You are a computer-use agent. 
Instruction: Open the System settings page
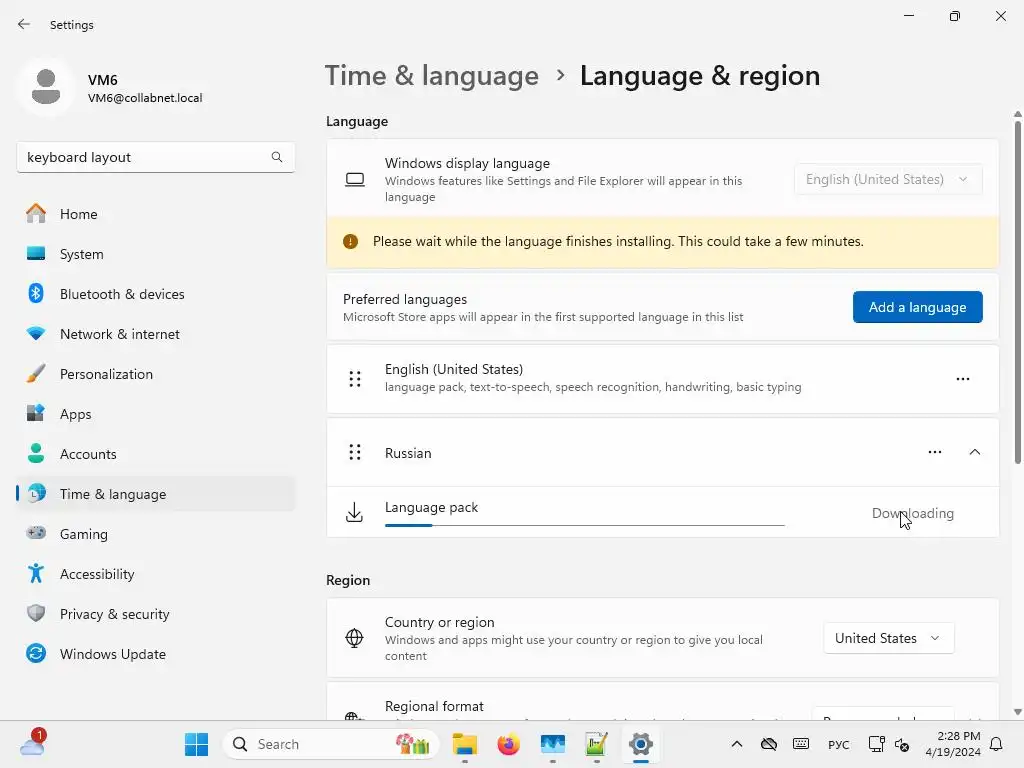pos(155,253)
